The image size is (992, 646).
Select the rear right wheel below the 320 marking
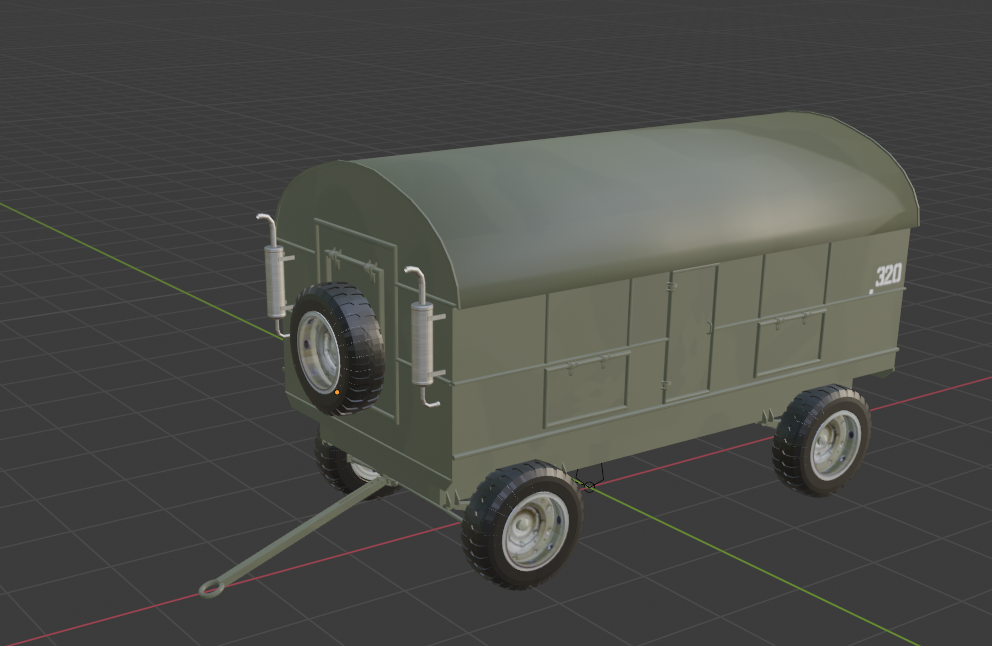(821, 440)
